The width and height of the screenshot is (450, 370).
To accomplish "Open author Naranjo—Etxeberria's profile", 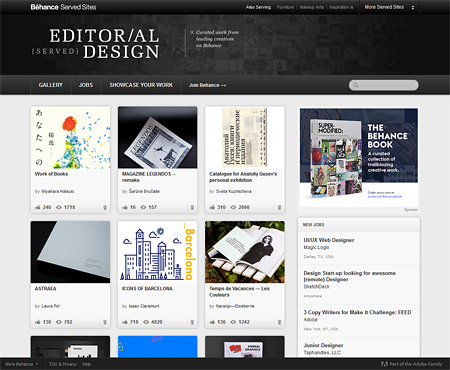I will 235,306.
